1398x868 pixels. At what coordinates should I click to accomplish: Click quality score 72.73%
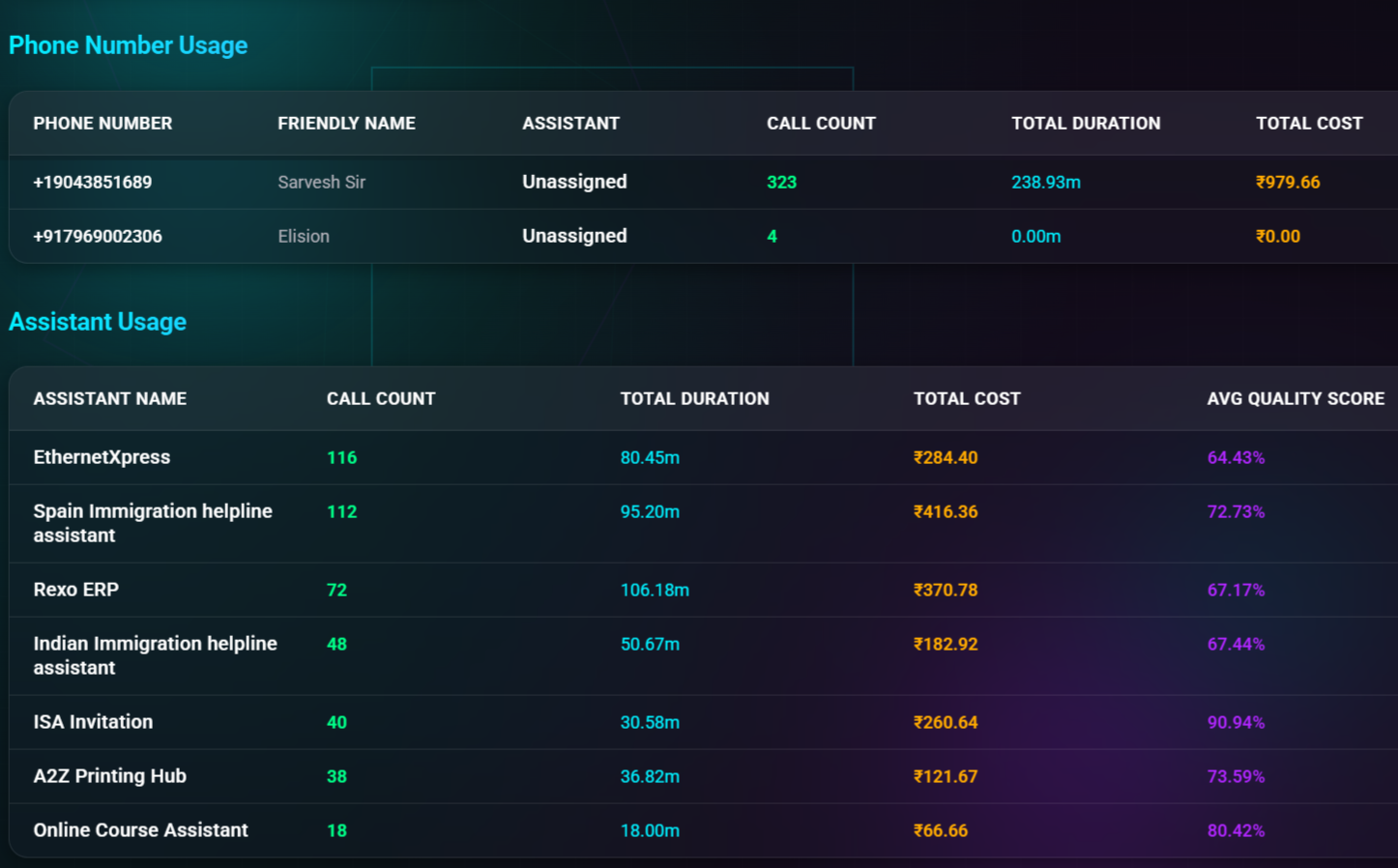click(x=1236, y=511)
